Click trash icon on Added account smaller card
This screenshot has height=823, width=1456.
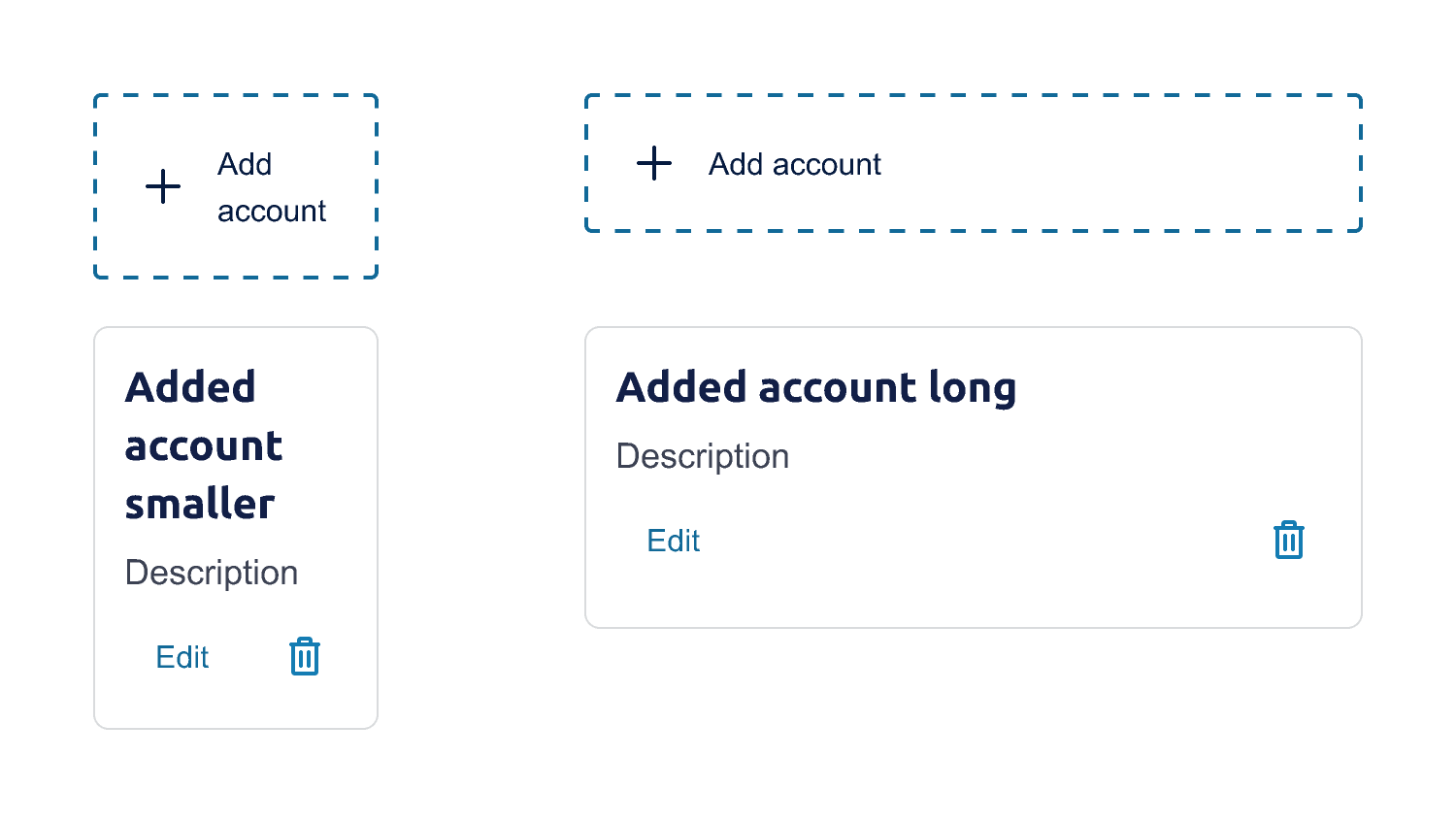click(304, 657)
